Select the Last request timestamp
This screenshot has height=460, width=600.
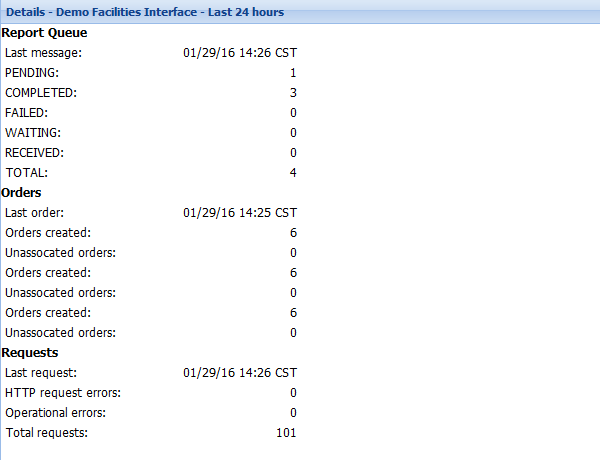(x=240, y=373)
